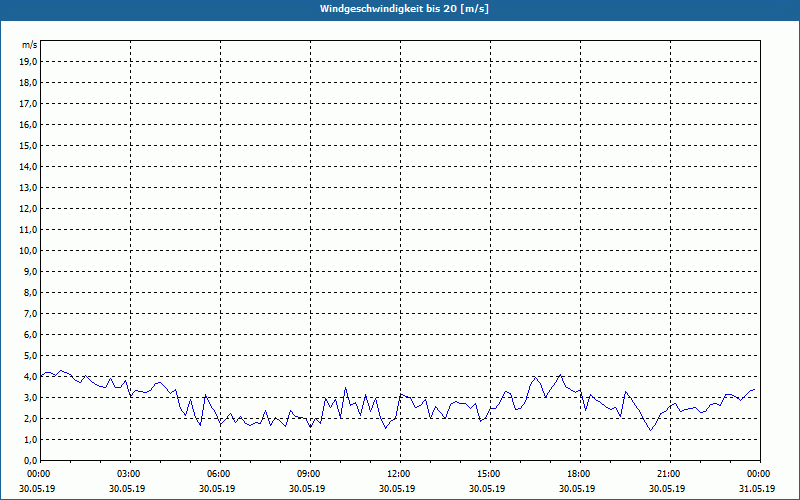Select the "19,0" y-axis label
800x500 pixels.
coord(28,62)
